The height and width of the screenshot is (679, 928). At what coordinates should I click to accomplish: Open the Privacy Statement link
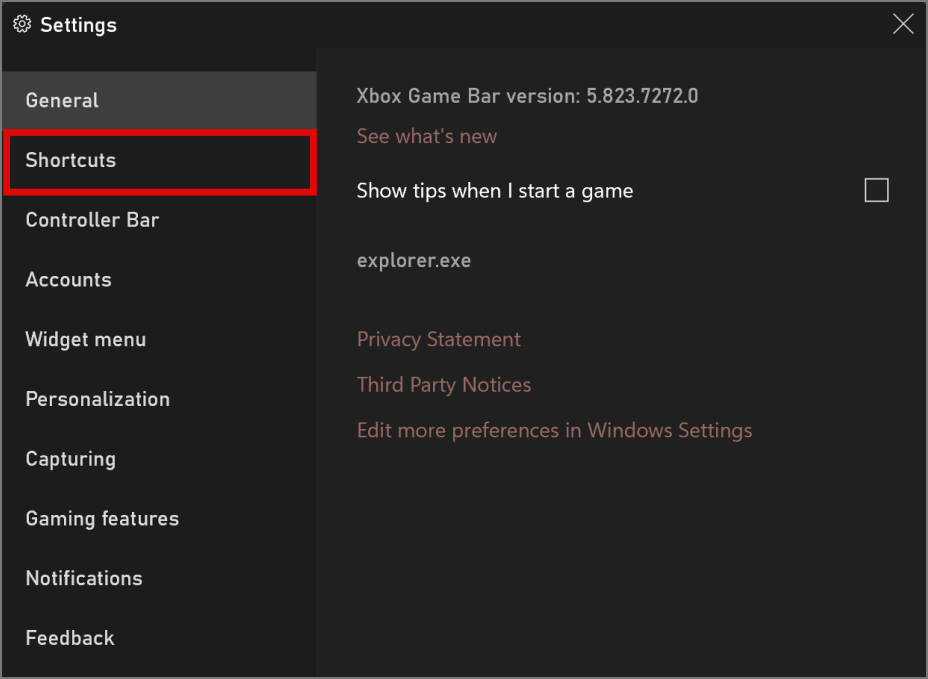439,339
